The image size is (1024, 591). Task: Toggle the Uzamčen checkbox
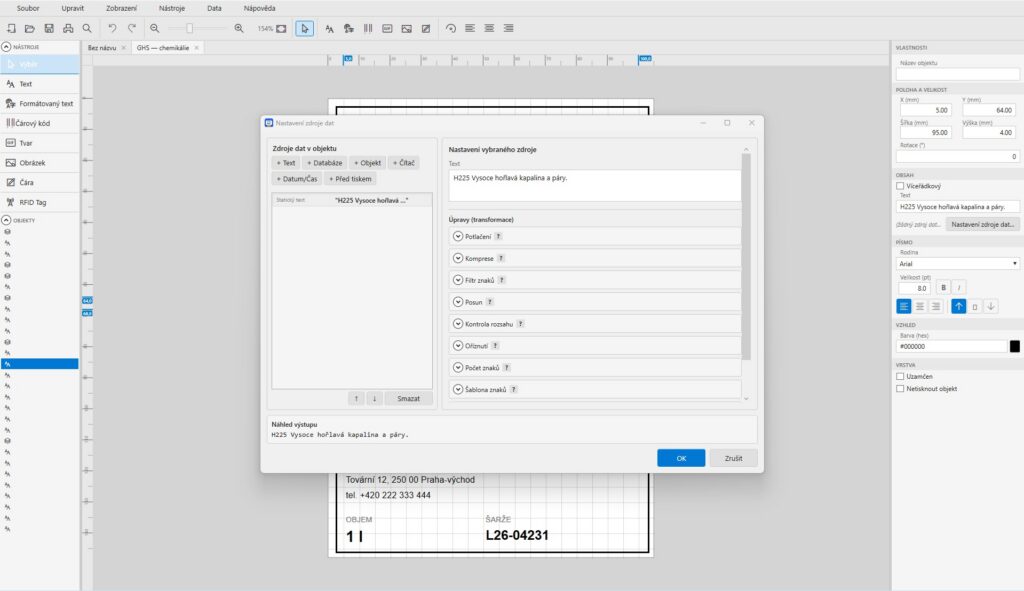[900, 376]
